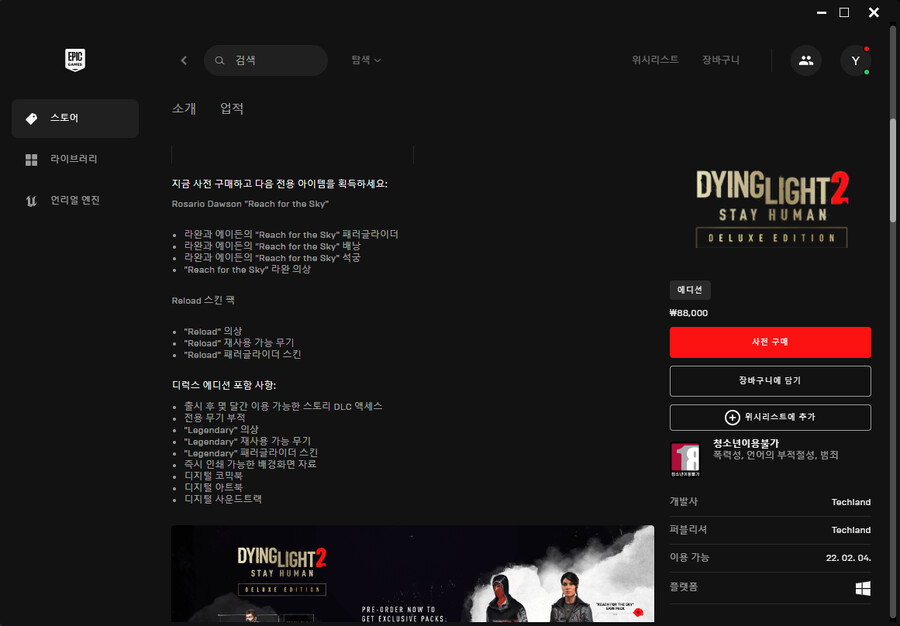Click 장바구니에 담기 button

(770, 381)
